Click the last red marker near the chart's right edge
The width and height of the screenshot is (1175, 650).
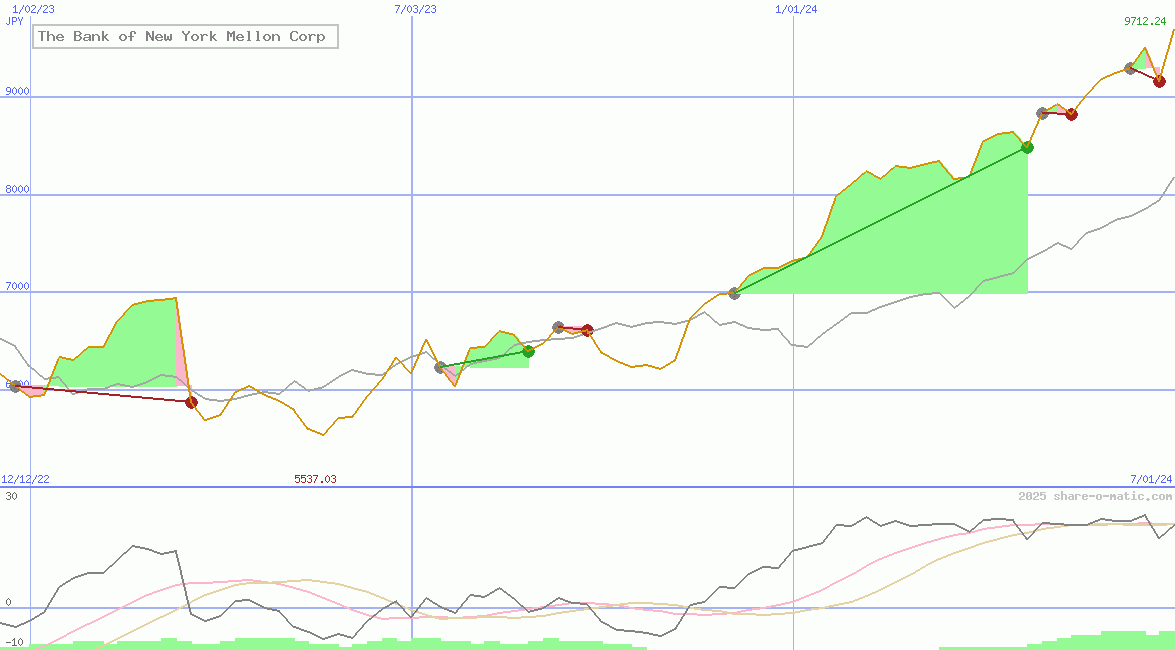click(1159, 82)
